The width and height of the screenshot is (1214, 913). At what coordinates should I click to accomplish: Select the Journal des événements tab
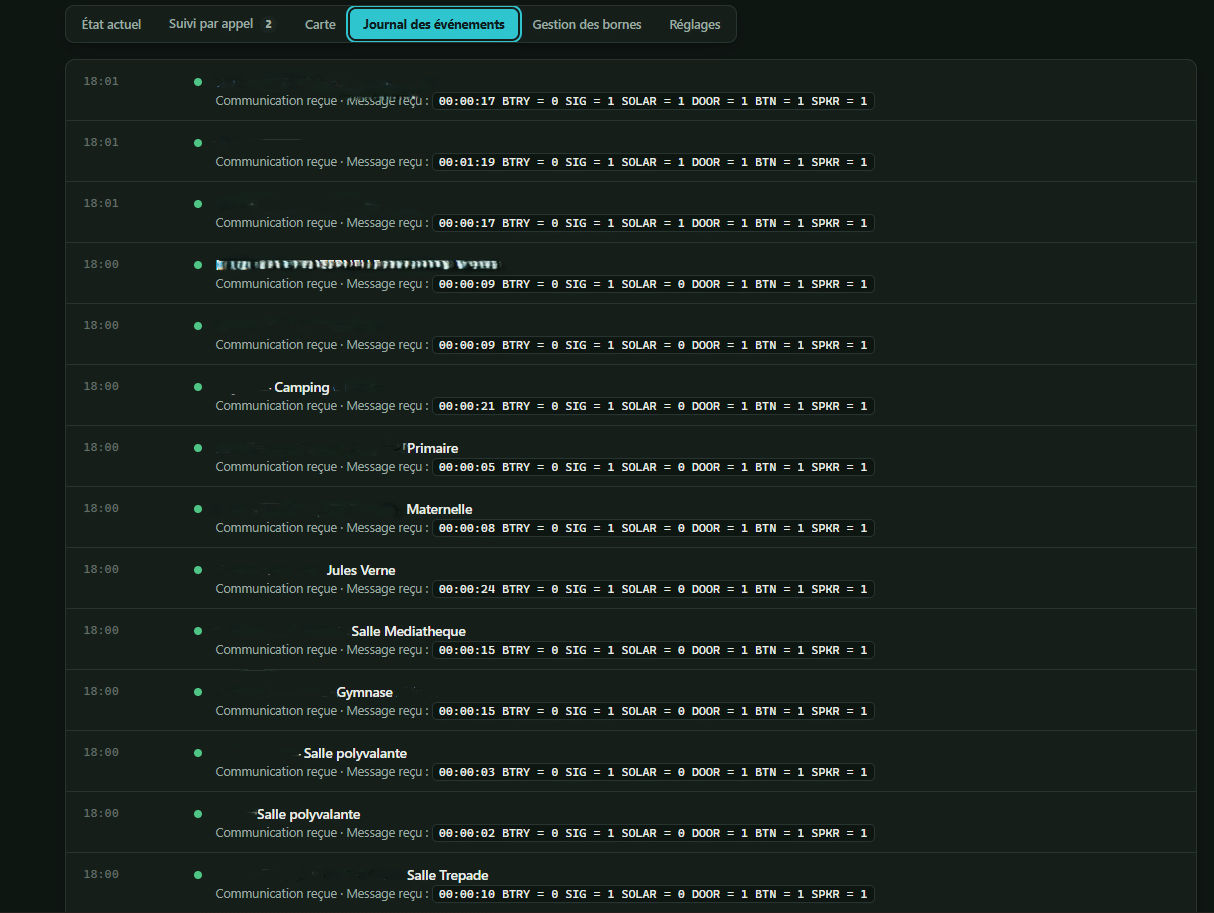point(434,24)
